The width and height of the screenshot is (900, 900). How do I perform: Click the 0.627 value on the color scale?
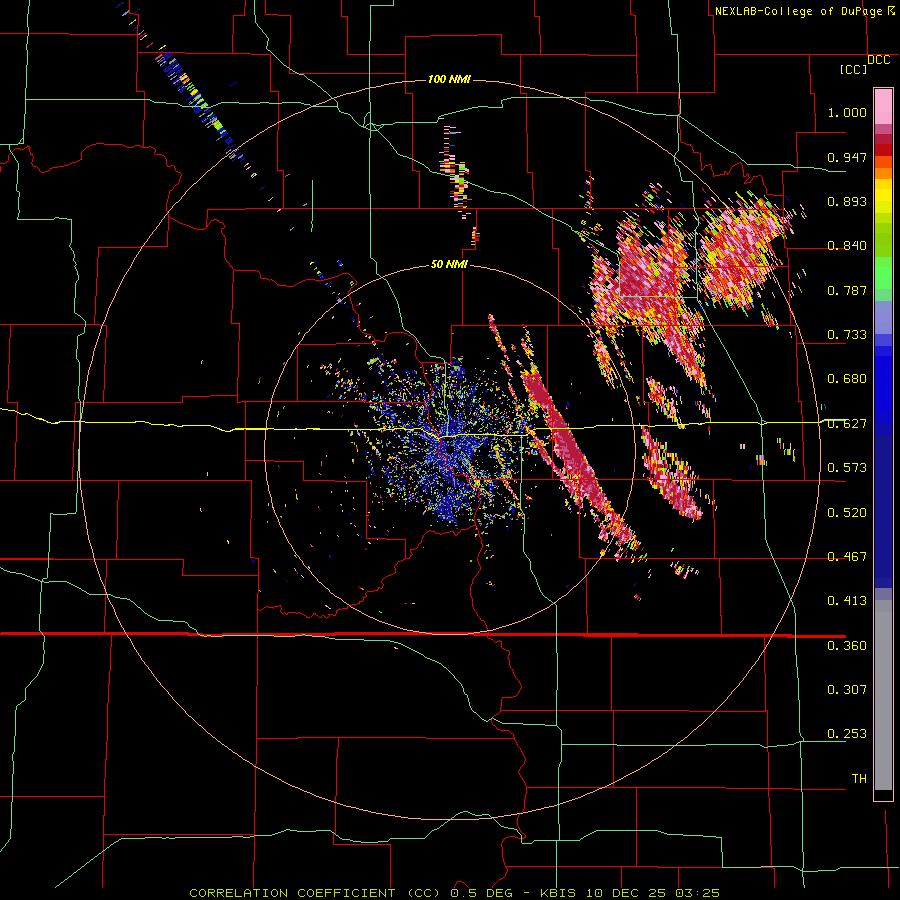click(x=847, y=424)
